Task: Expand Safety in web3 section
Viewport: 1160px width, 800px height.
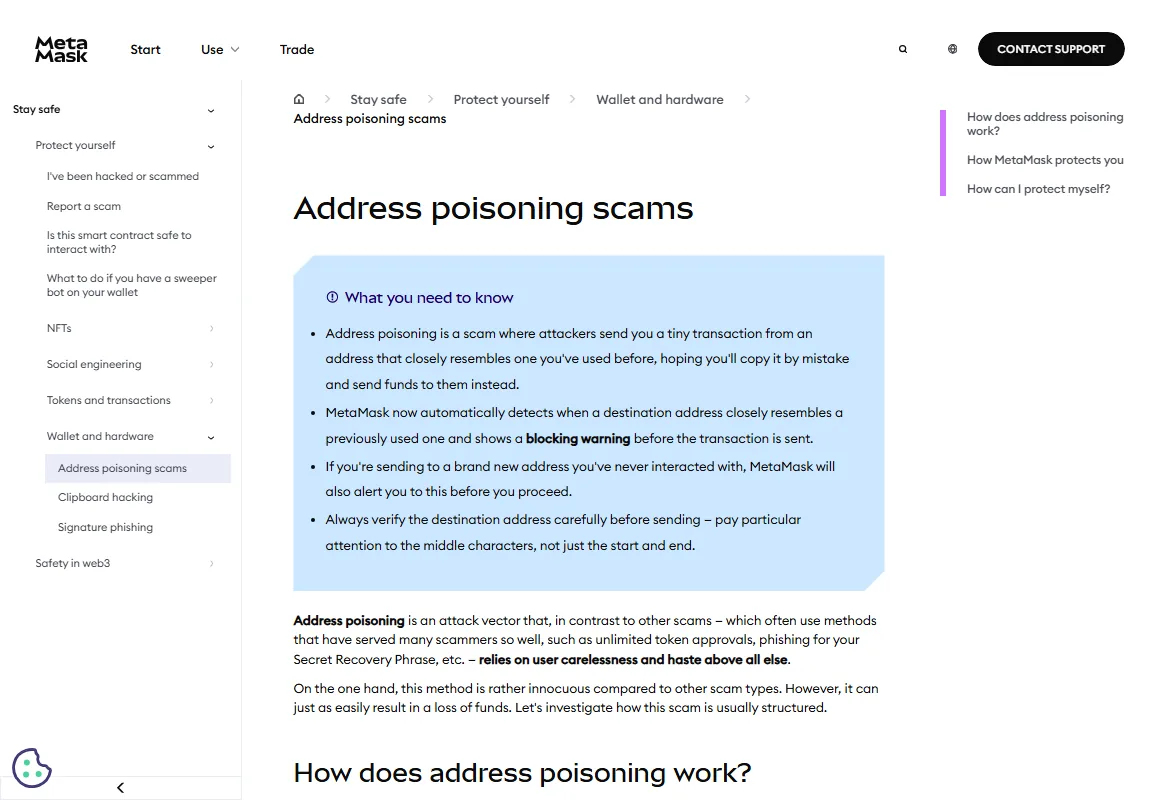Action: 211,563
